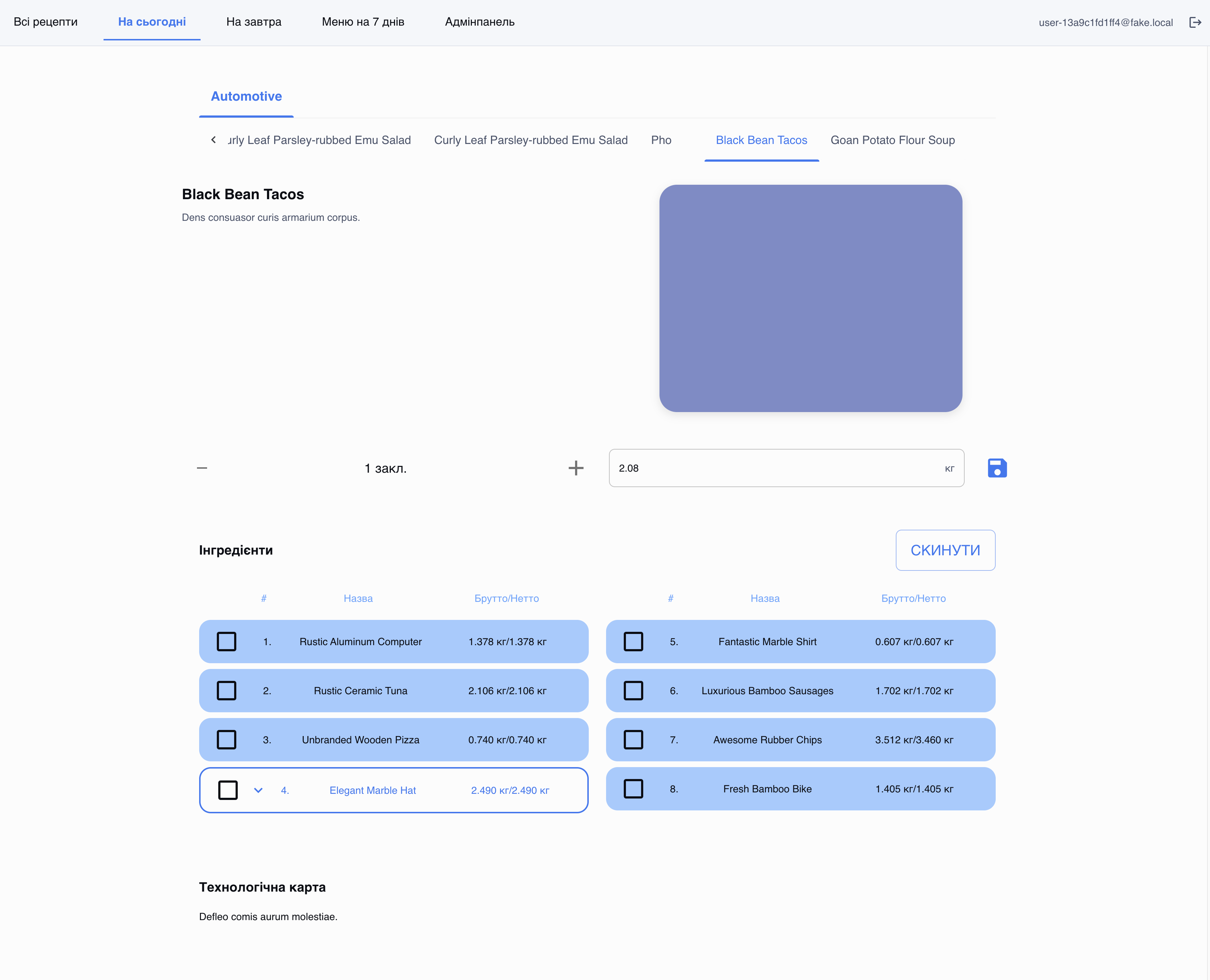Open Goan Potato Flour Soup tab
1210x980 pixels.
pos(892,140)
